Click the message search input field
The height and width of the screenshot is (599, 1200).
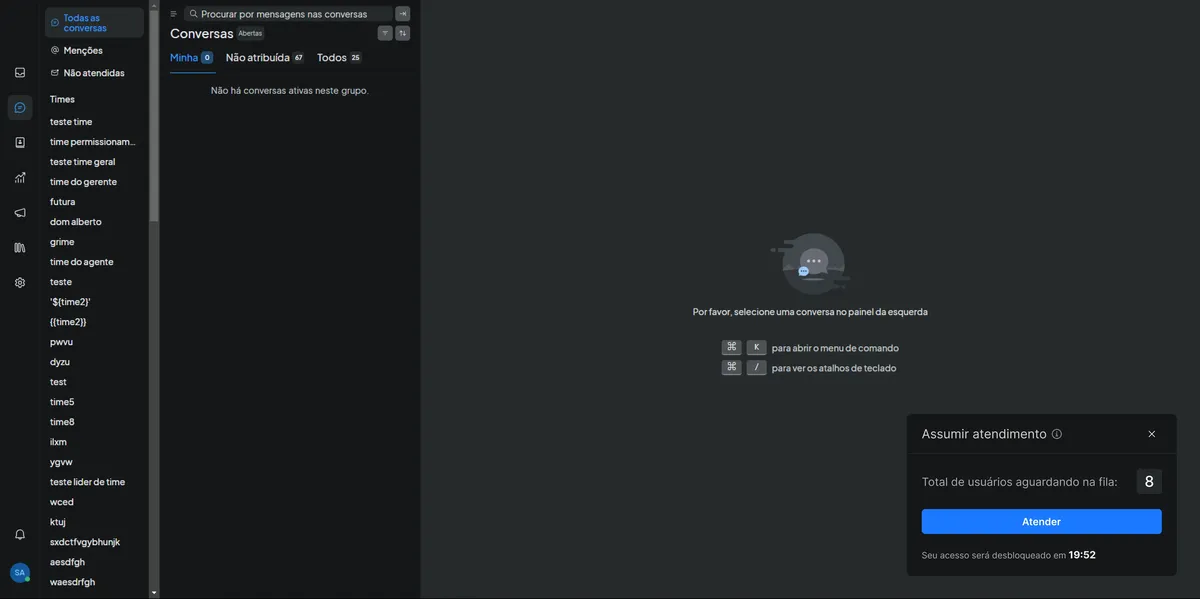(288, 14)
